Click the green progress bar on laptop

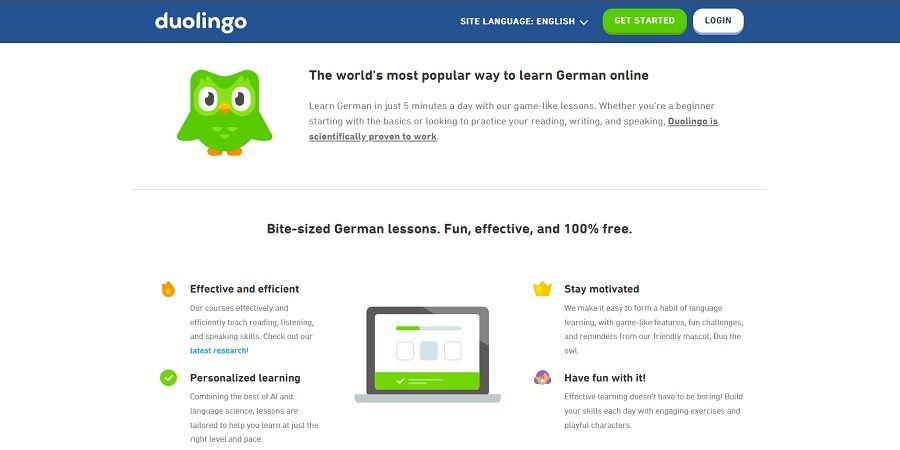[x=408, y=328]
